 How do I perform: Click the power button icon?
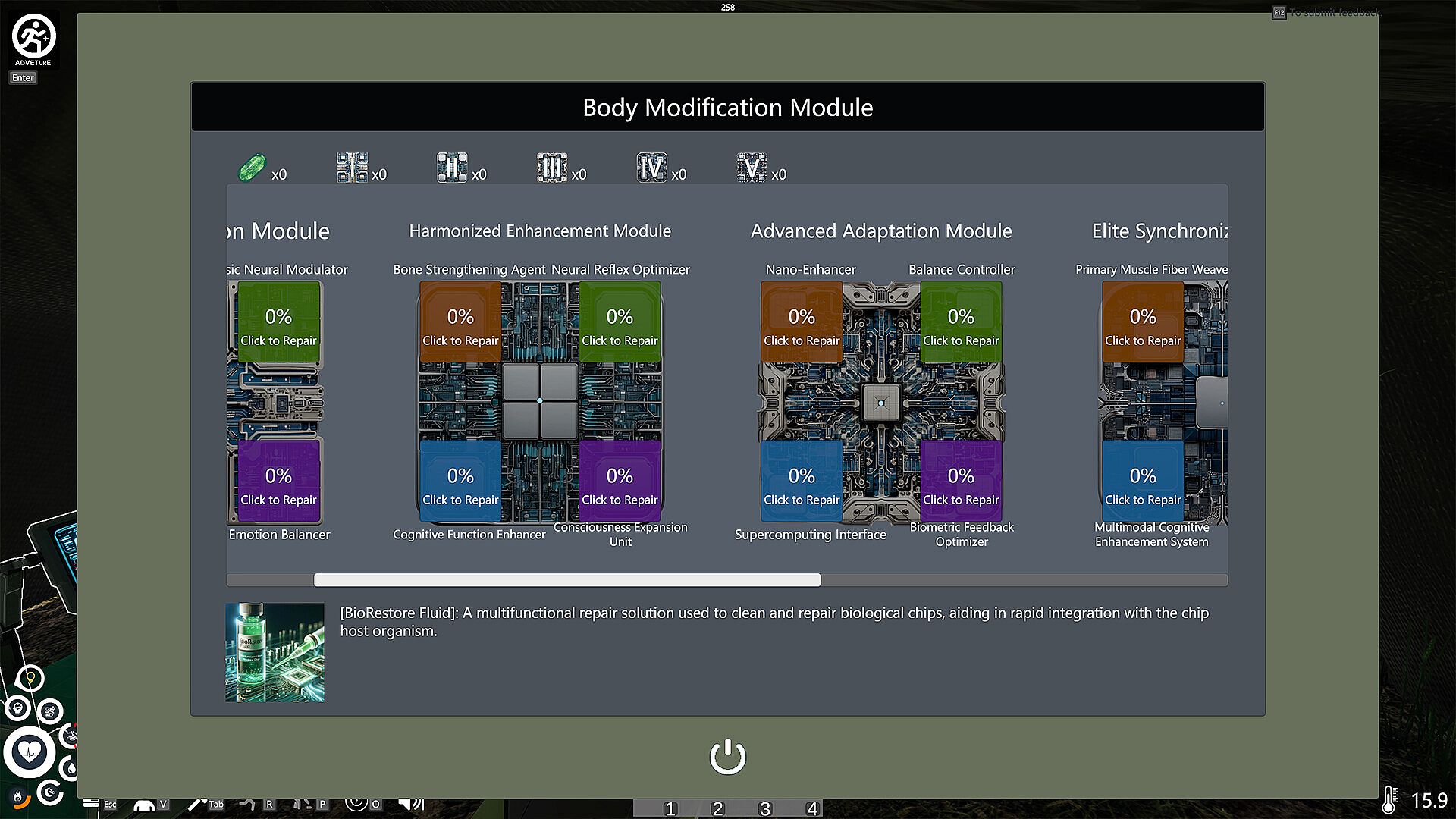tap(727, 757)
